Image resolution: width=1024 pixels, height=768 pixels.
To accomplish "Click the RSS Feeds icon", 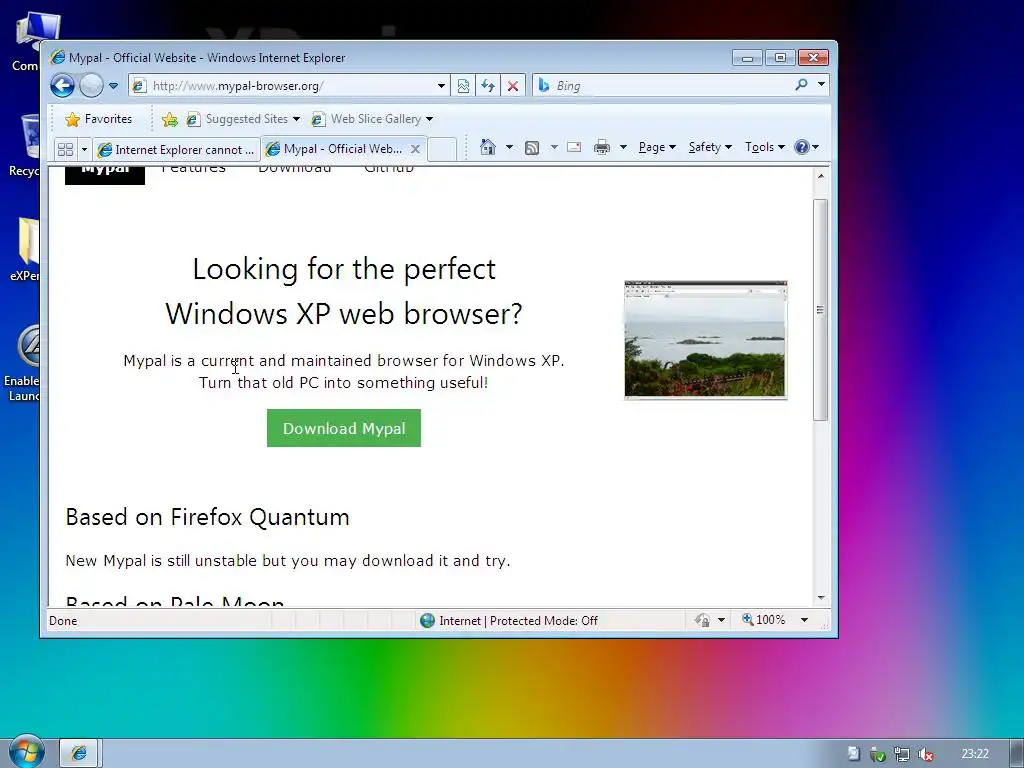I will 532,148.
